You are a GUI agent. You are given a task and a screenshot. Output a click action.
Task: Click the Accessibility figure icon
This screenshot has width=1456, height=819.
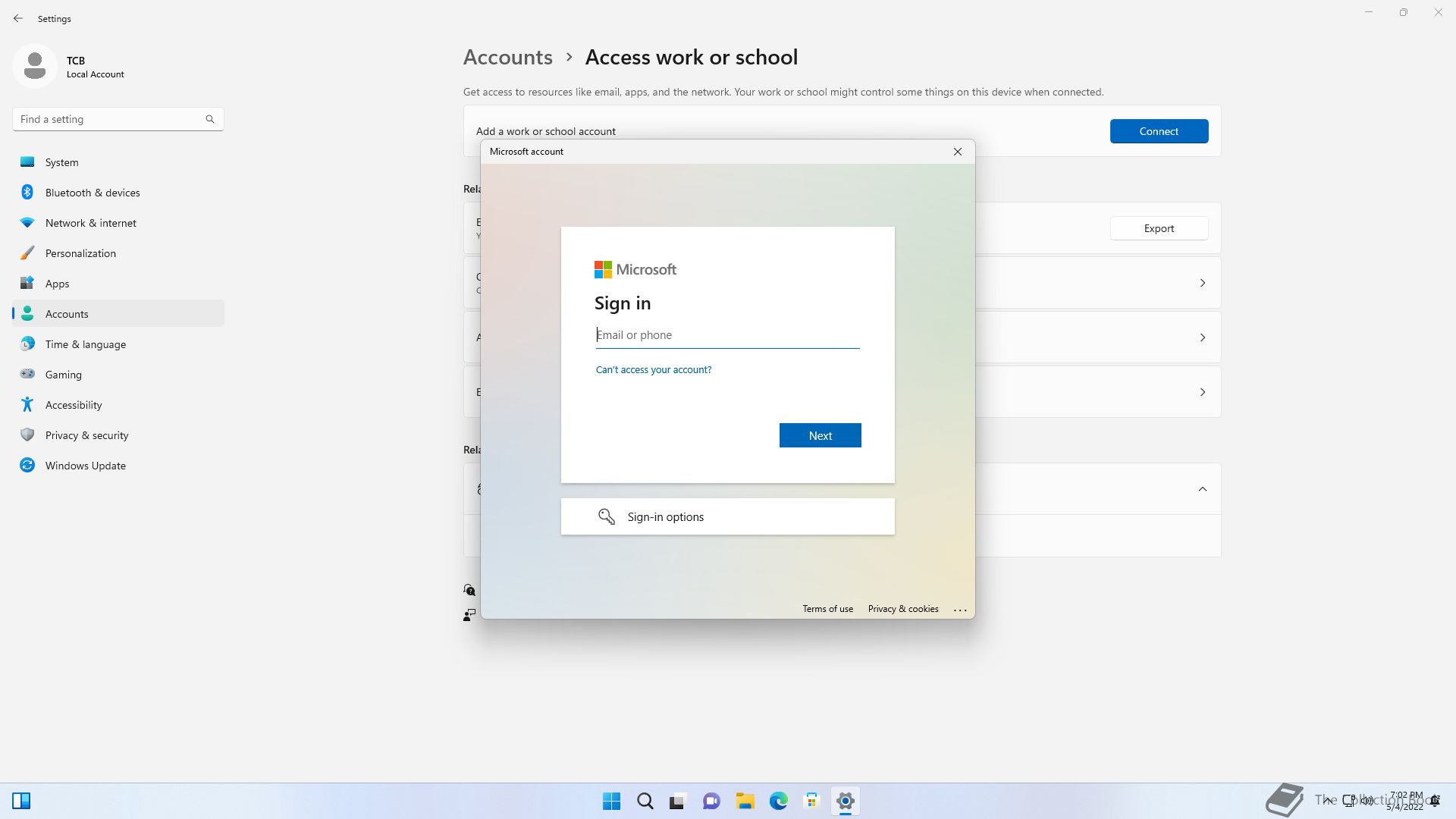click(27, 404)
